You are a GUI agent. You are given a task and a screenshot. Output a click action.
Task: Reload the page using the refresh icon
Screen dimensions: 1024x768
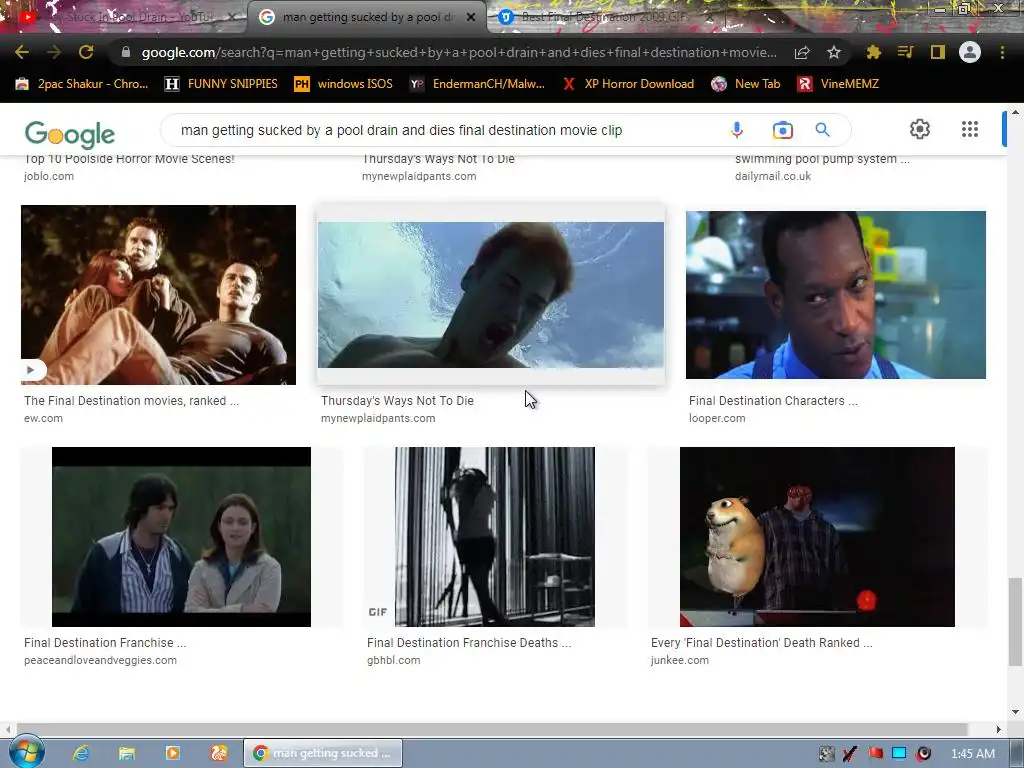(86, 52)
